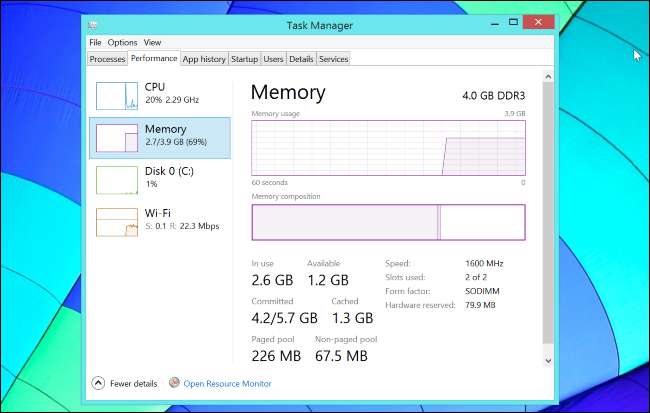
Task: Select the Wi-Fi graph thumbnail
Action: click(117, 221)
